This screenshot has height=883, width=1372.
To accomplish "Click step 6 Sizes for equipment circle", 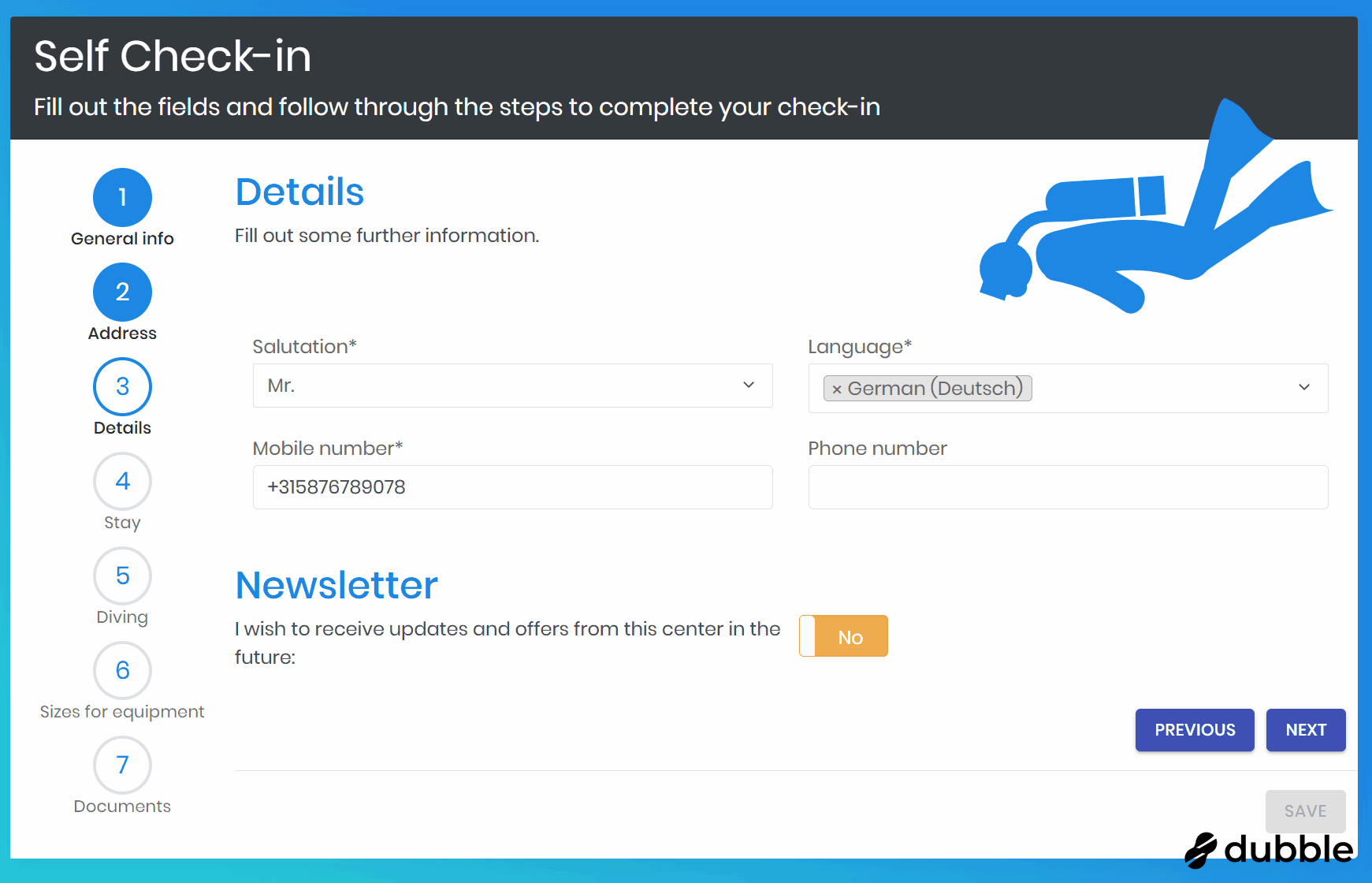I will click(x=122, y=670).
